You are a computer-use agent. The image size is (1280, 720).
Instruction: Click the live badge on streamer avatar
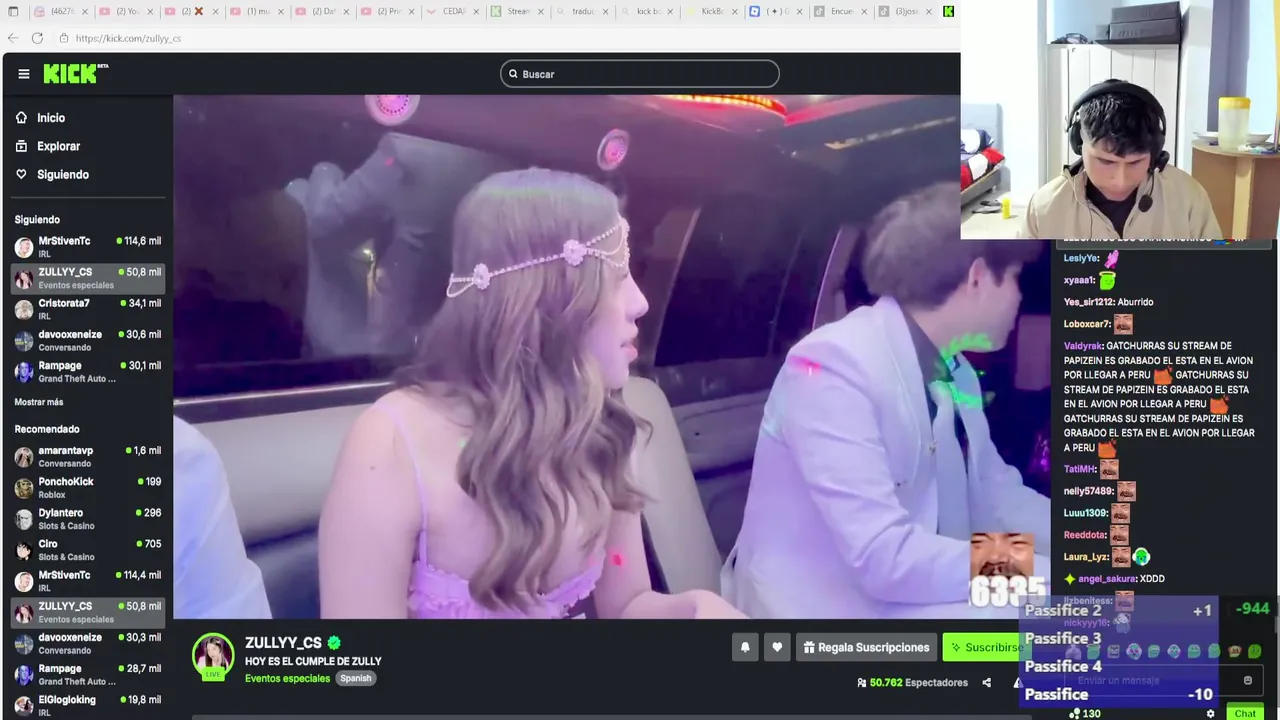click(213, 674)
